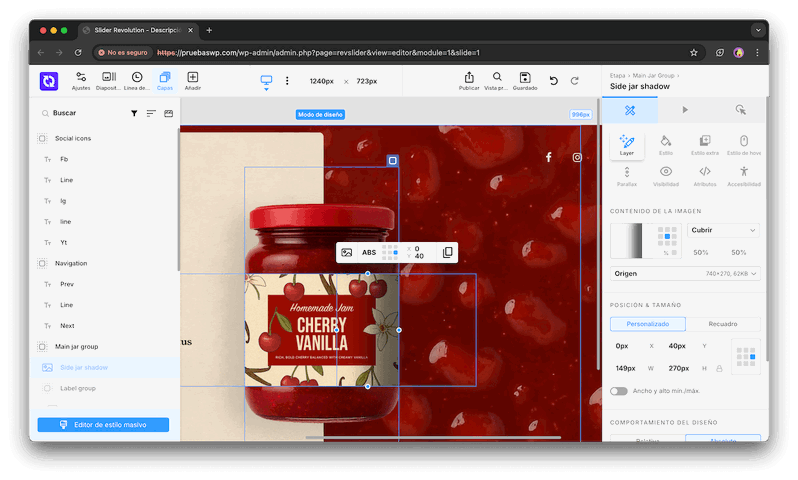The width and height of the screenshot is (798, 480).
Task: Open the Parallax section
Action: point(626,177)
